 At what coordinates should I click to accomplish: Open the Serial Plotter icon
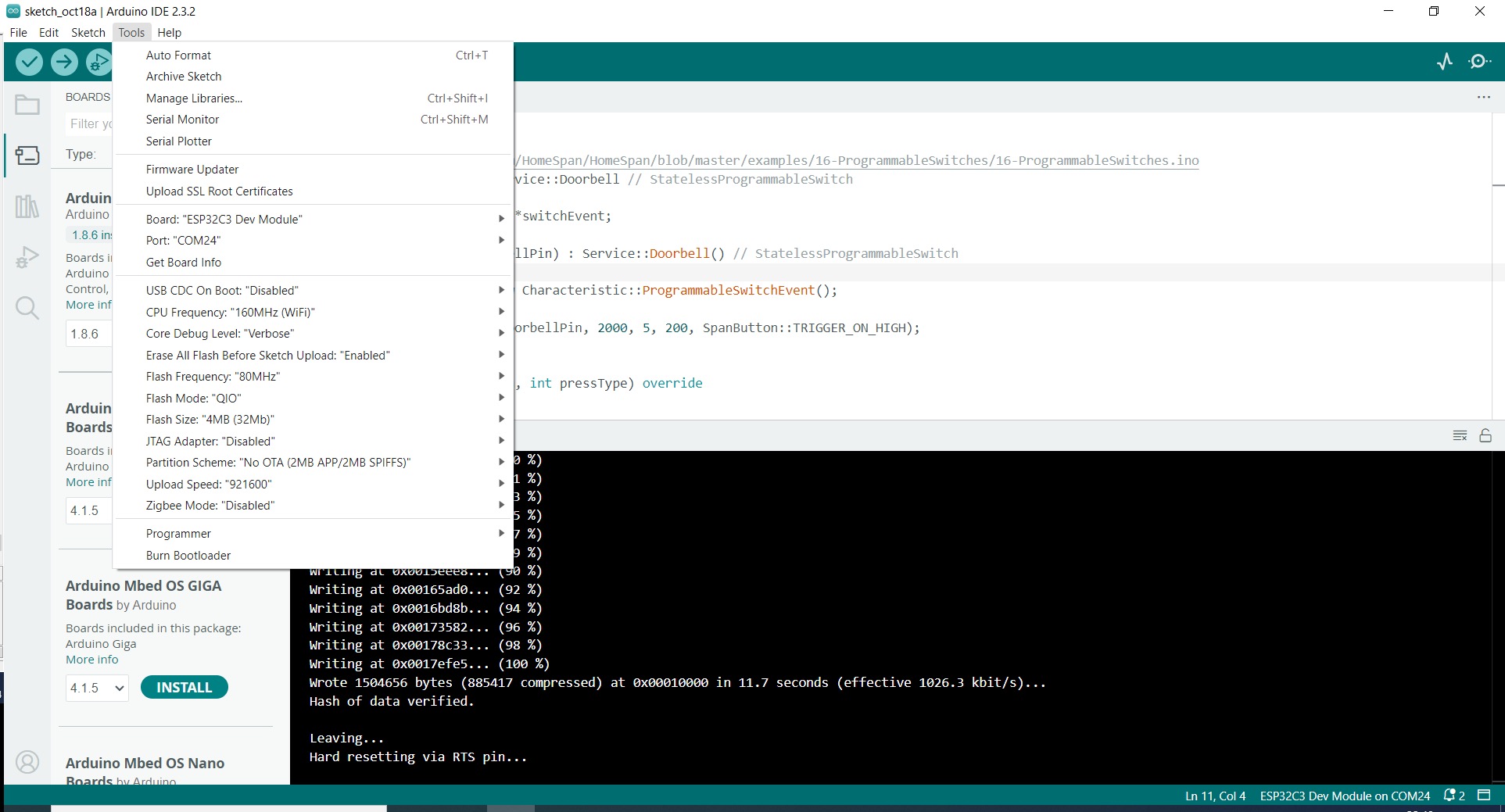1445,61
